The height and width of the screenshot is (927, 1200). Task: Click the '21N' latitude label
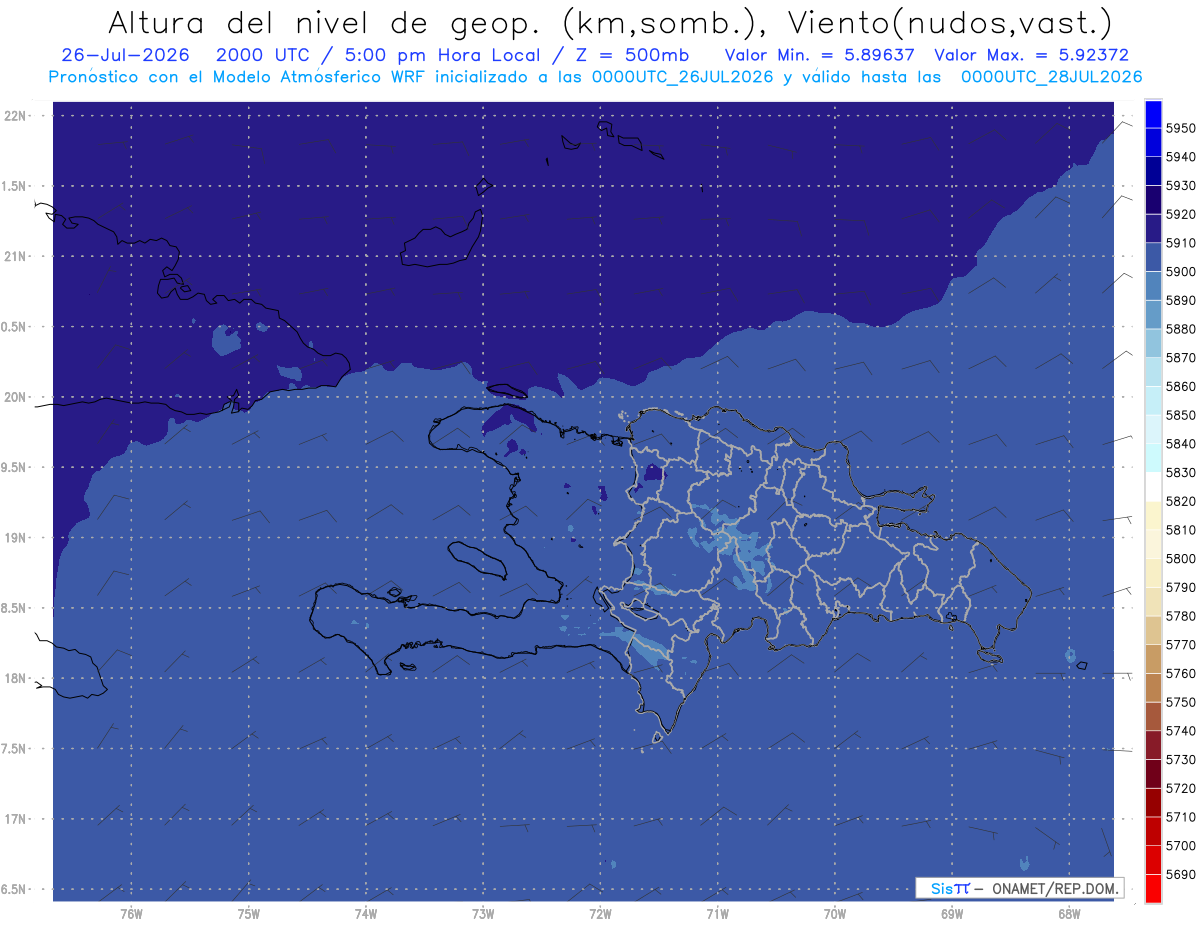tap(17, 256)
